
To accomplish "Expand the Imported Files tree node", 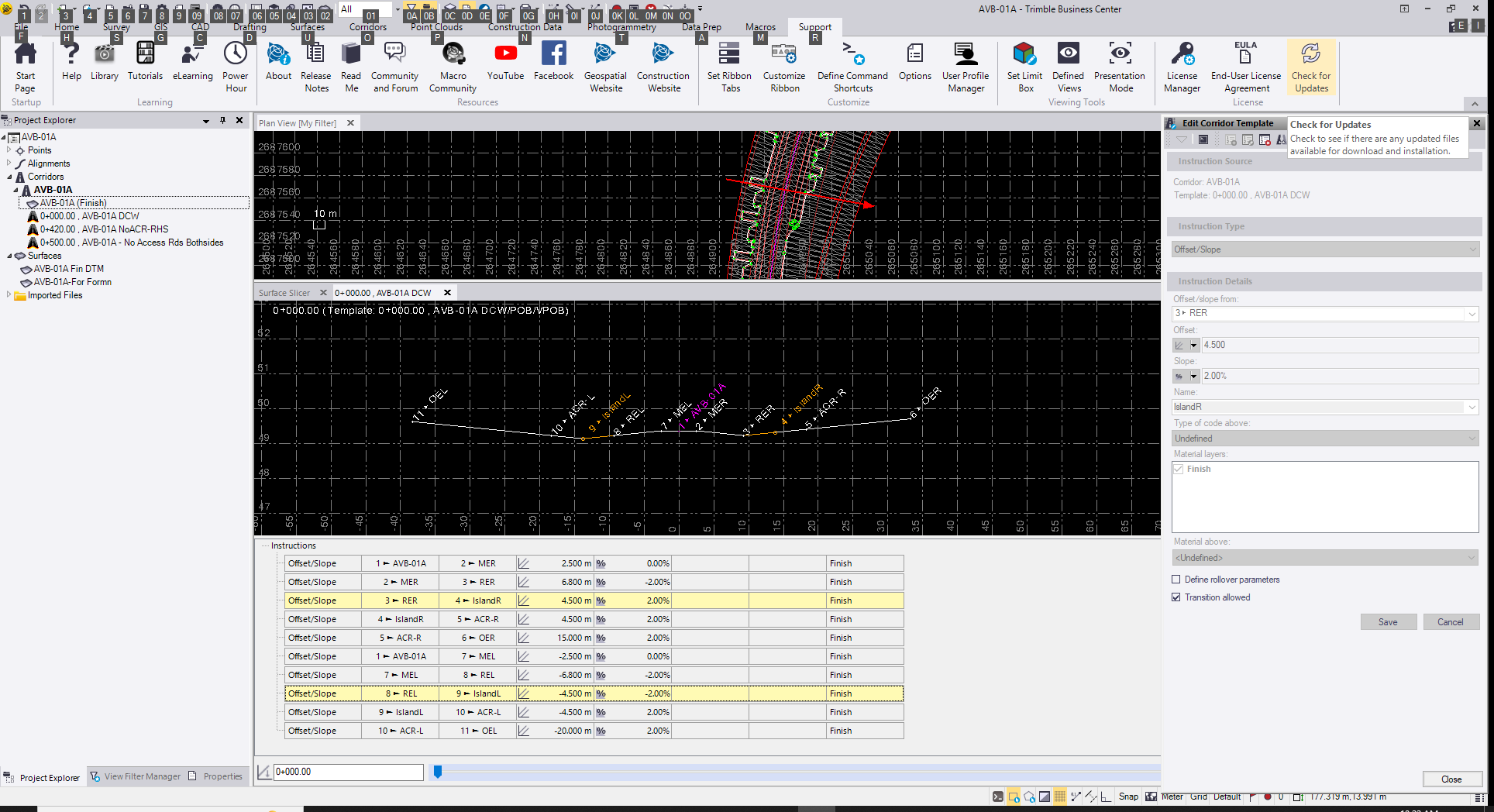I will [9, 295].
